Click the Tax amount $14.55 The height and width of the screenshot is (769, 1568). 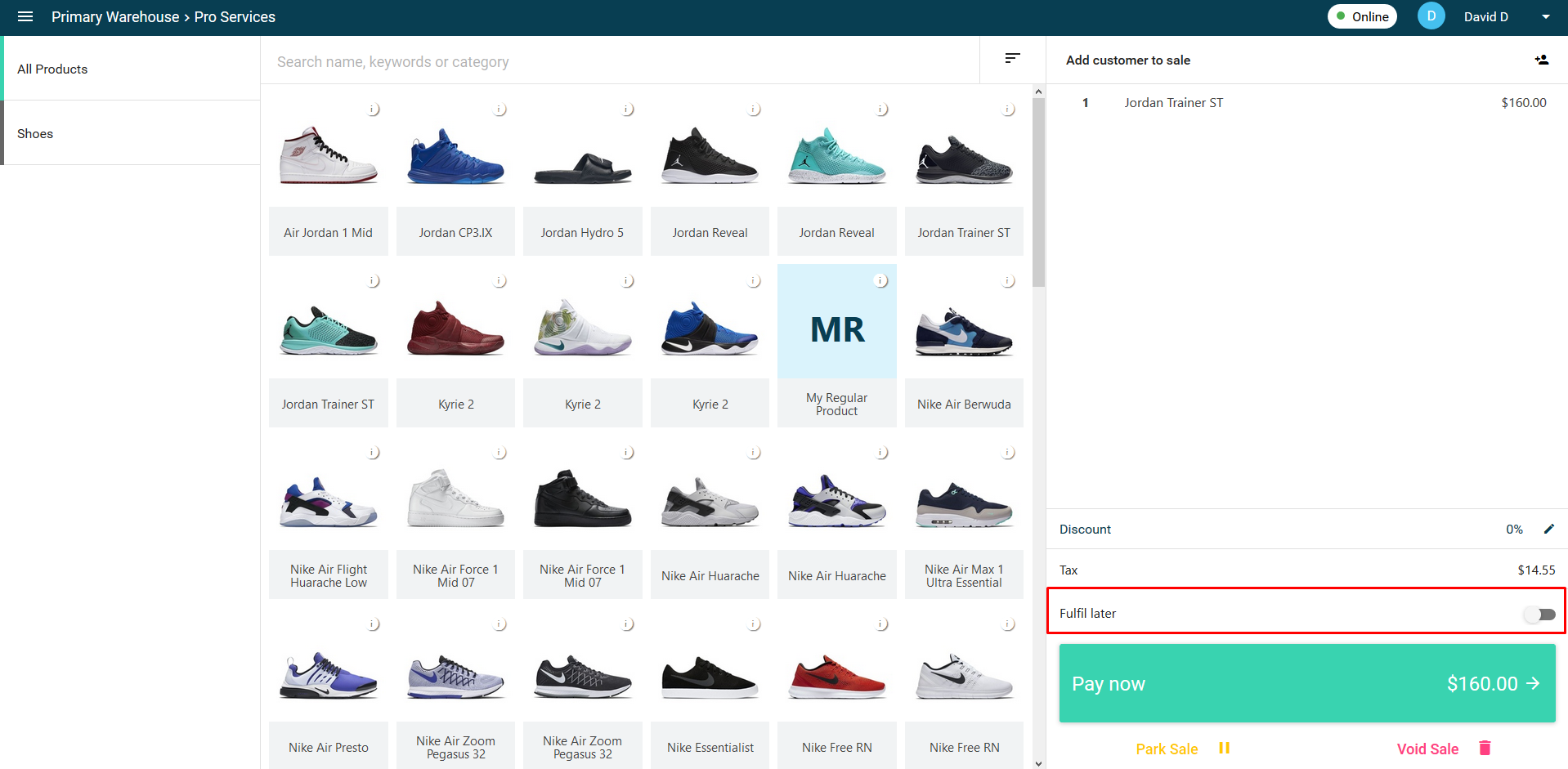1536,570
